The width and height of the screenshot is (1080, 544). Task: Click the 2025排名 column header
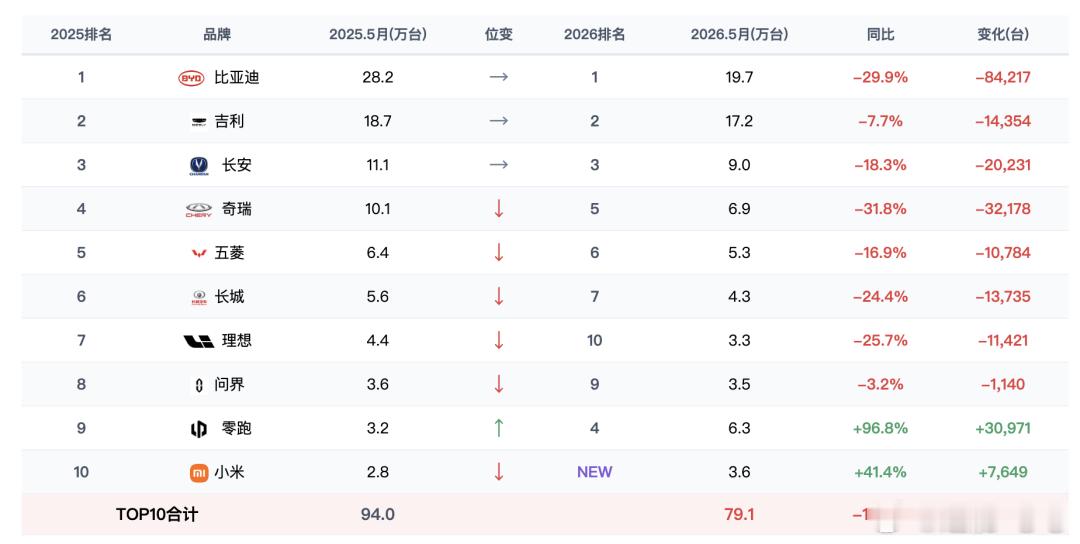(x=81, y=34)
